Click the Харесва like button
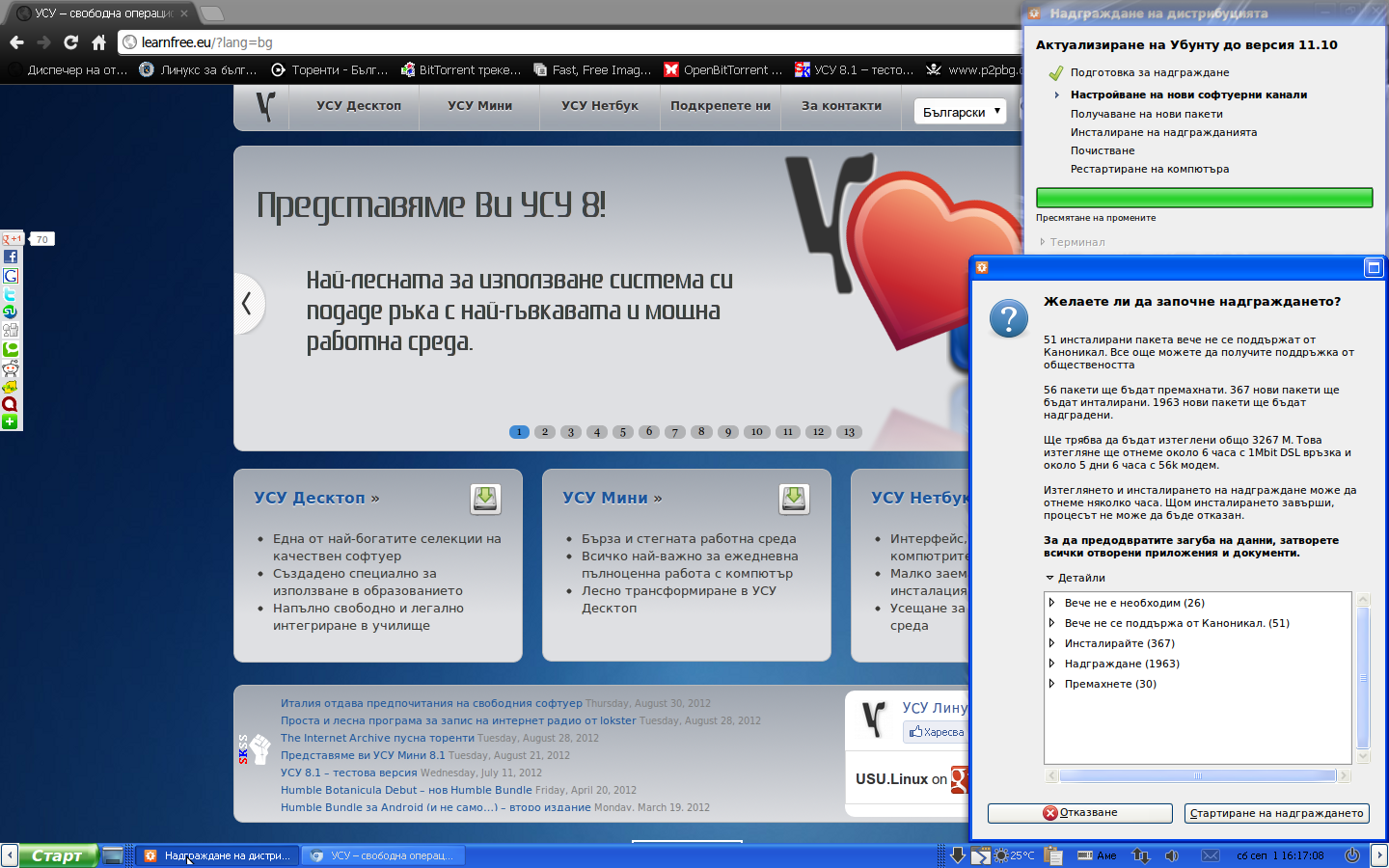 (936, 732)
